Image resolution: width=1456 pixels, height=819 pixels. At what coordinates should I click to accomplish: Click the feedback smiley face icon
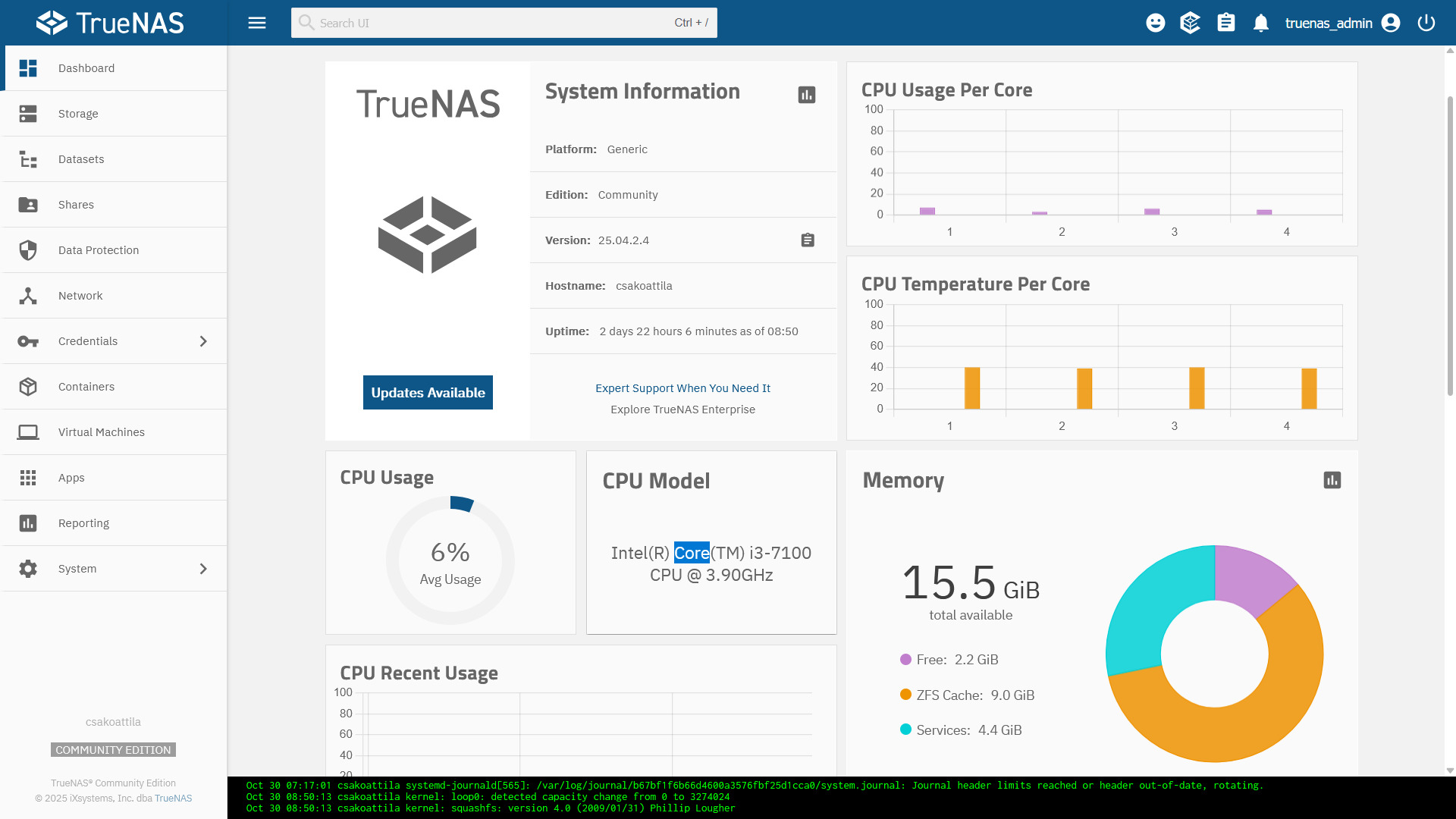(x=1155, y=23)
